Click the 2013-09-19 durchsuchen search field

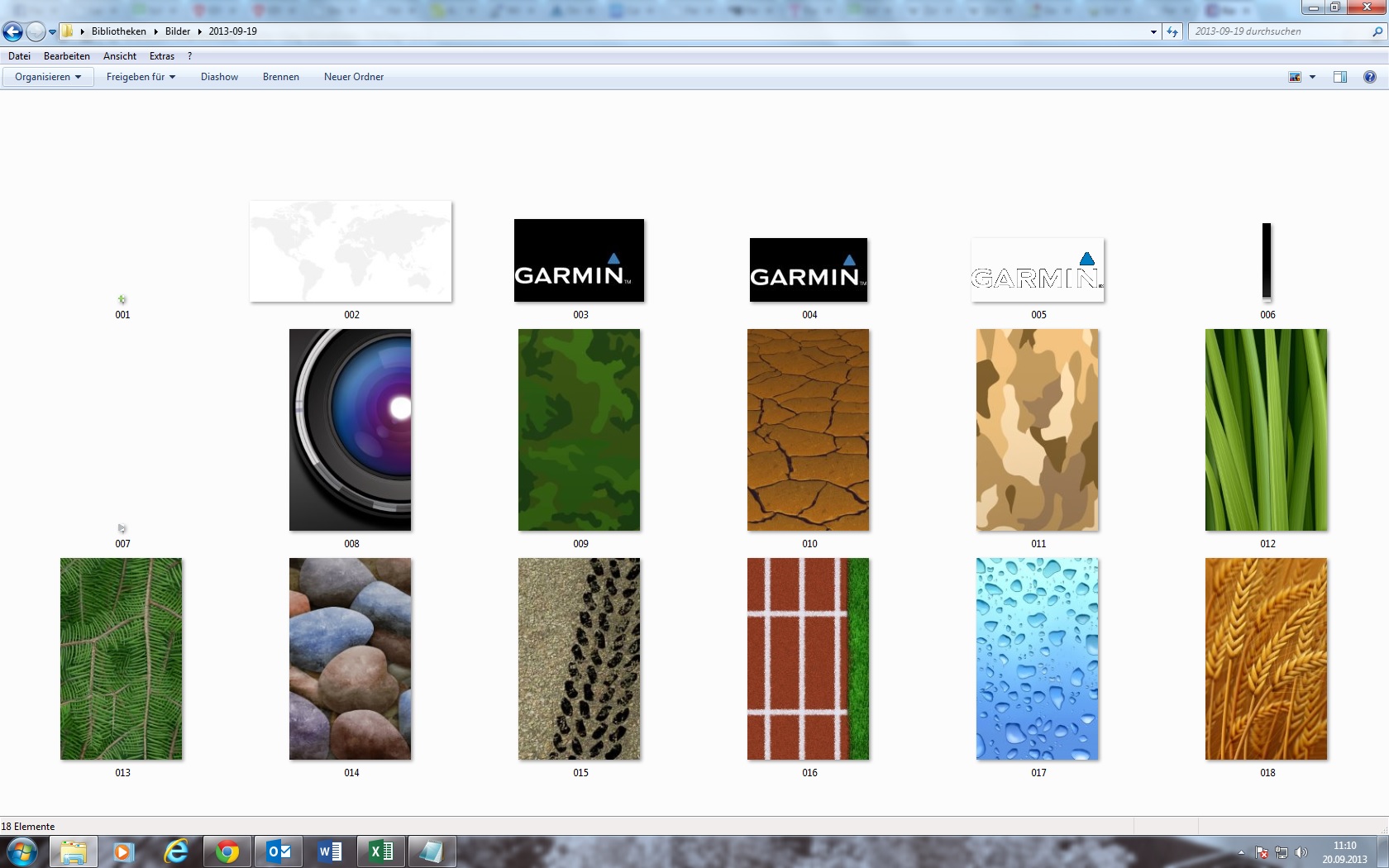pos(1279,31)
